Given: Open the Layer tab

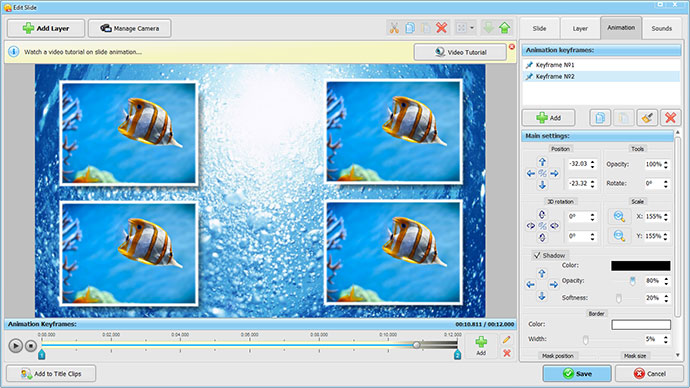Looking at the screenshot, I should [580, 28].
